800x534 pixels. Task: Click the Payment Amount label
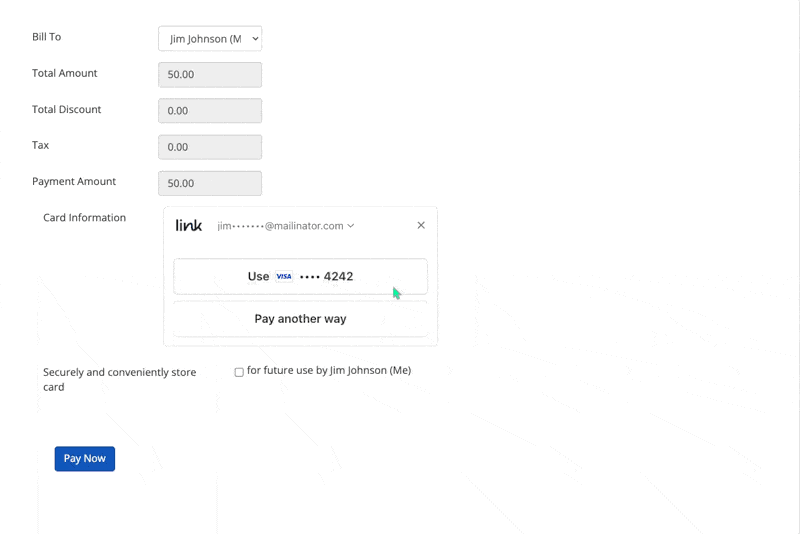[x=74, y=182]
